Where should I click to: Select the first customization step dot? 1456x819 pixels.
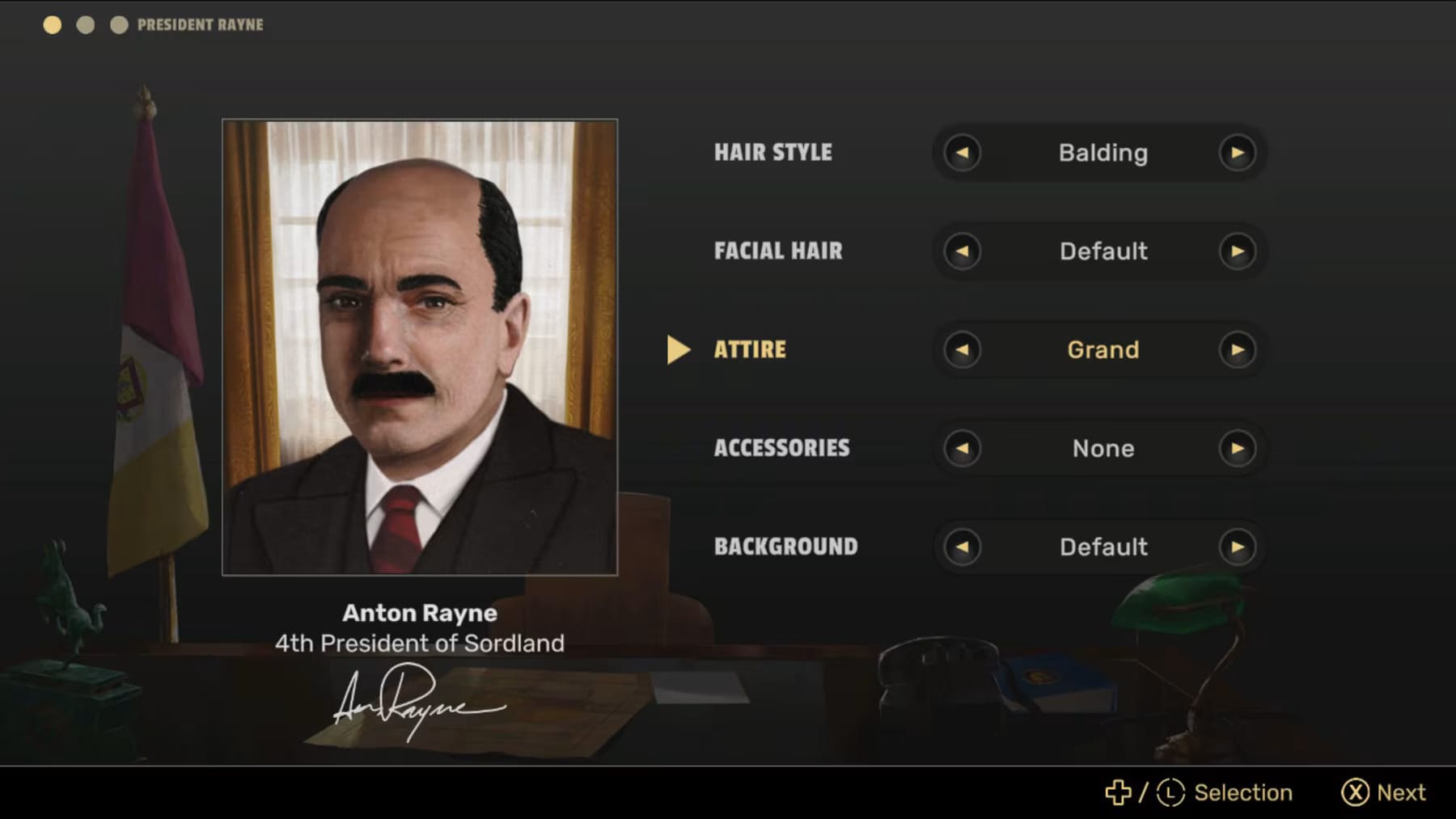pos(53,25)
